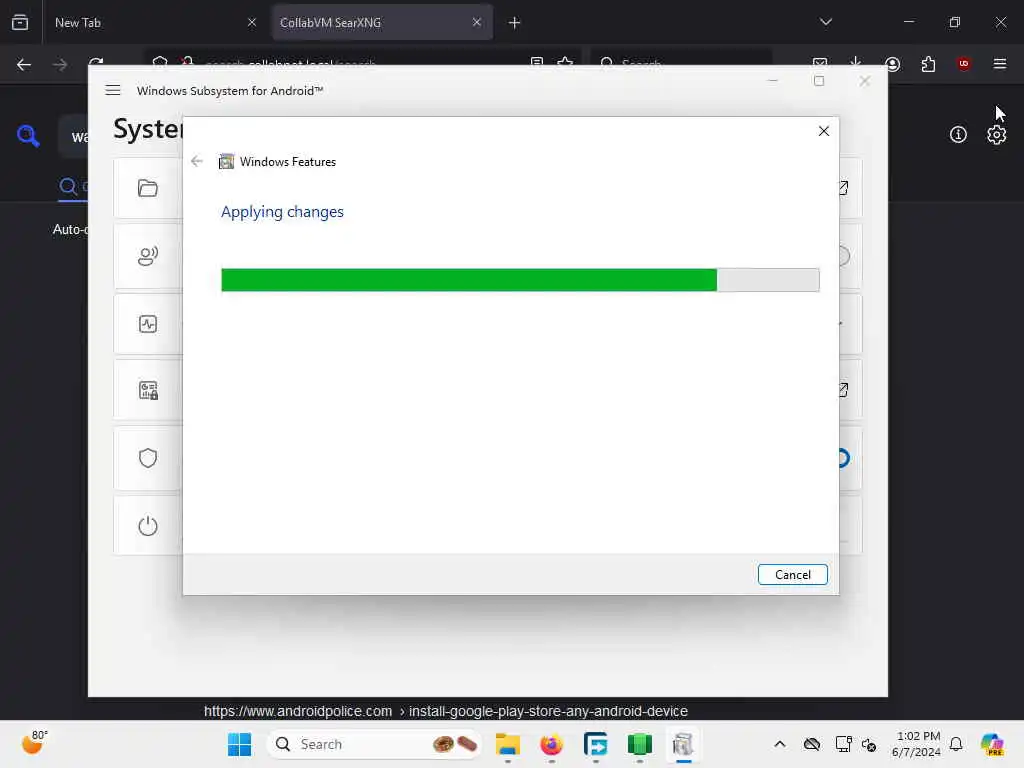Open the Firefox application menu
Viewport: 1024px width, 768px height.
(x=999, y=63)
